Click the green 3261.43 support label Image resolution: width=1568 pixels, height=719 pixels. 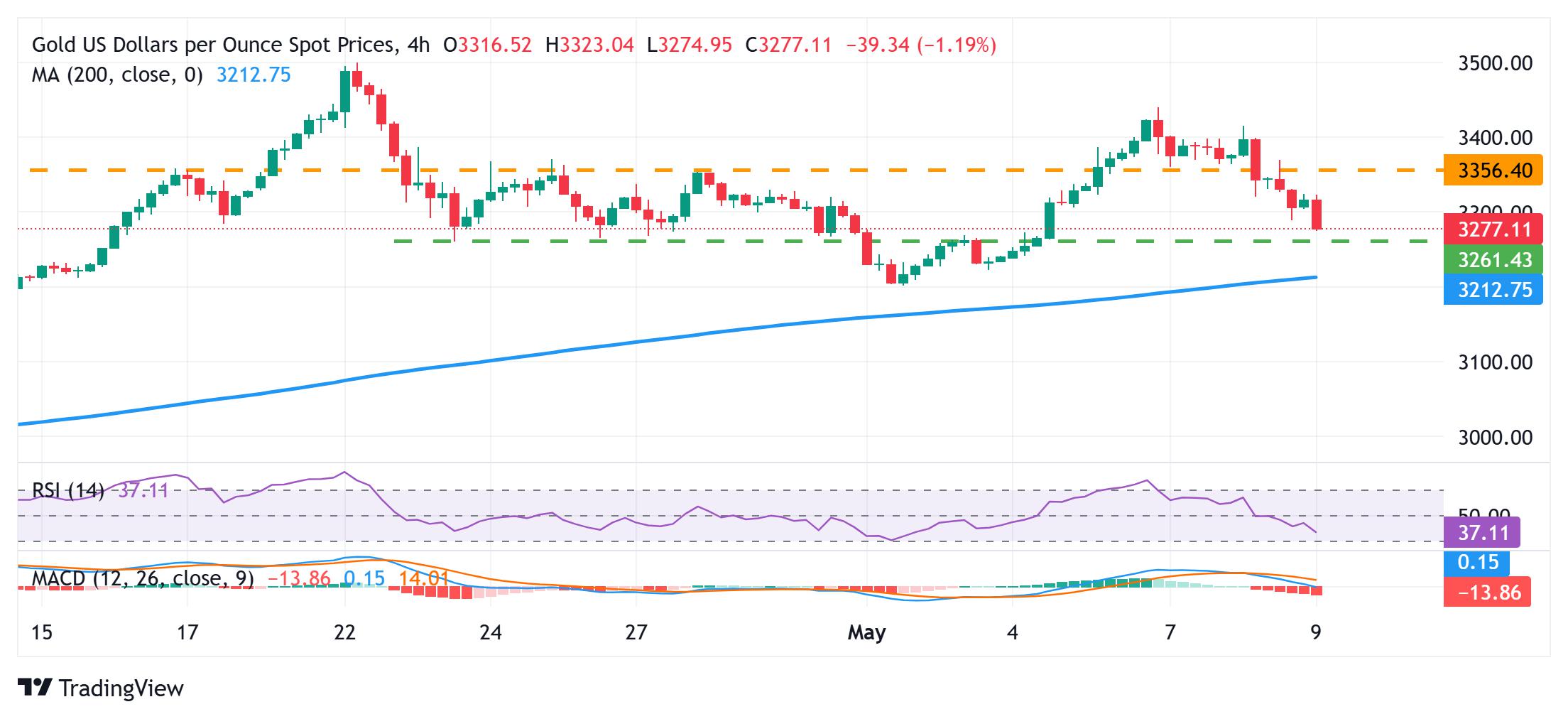(x=1493, y=259)
